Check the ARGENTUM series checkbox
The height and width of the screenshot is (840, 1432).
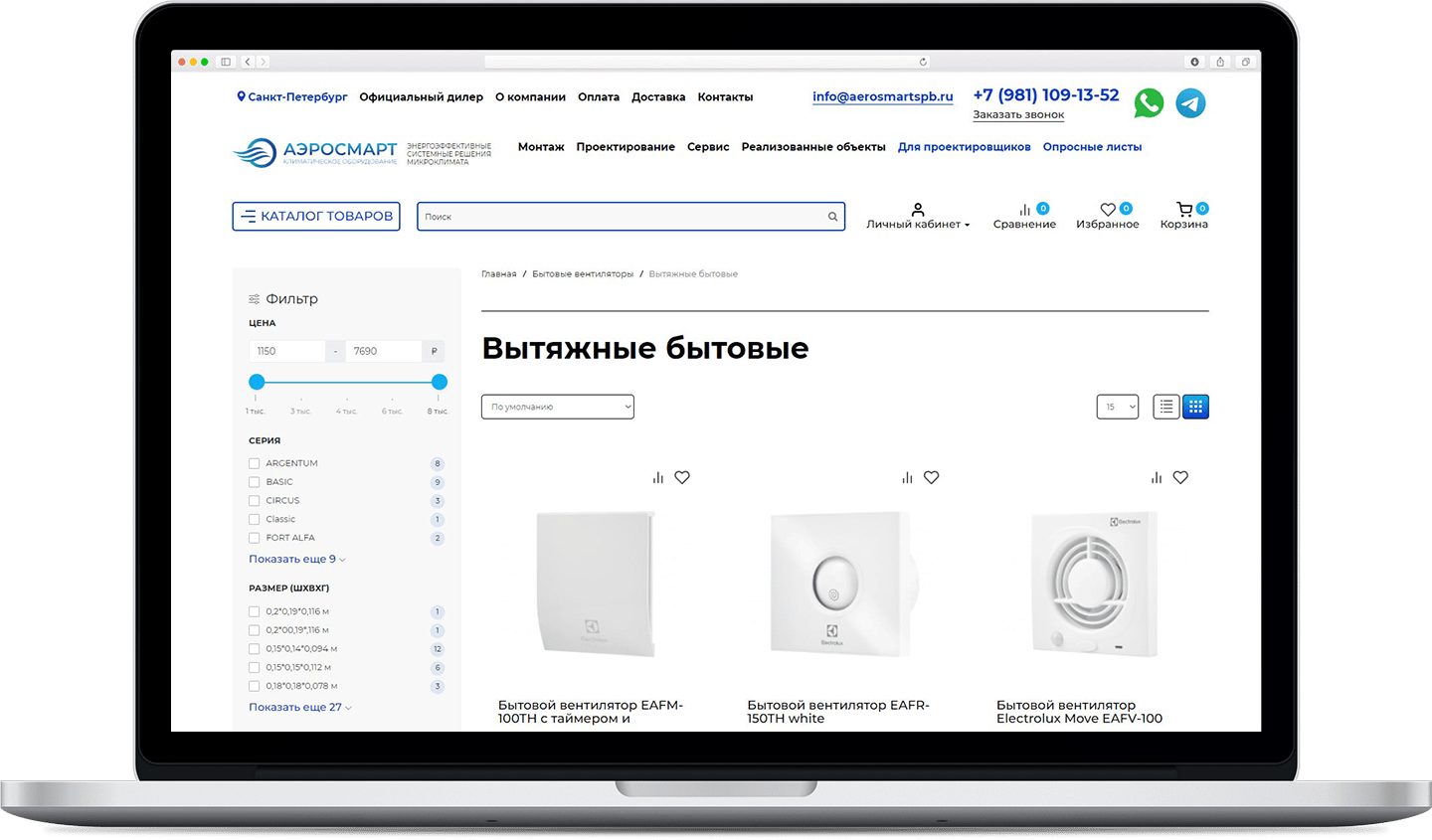point(254,463)
